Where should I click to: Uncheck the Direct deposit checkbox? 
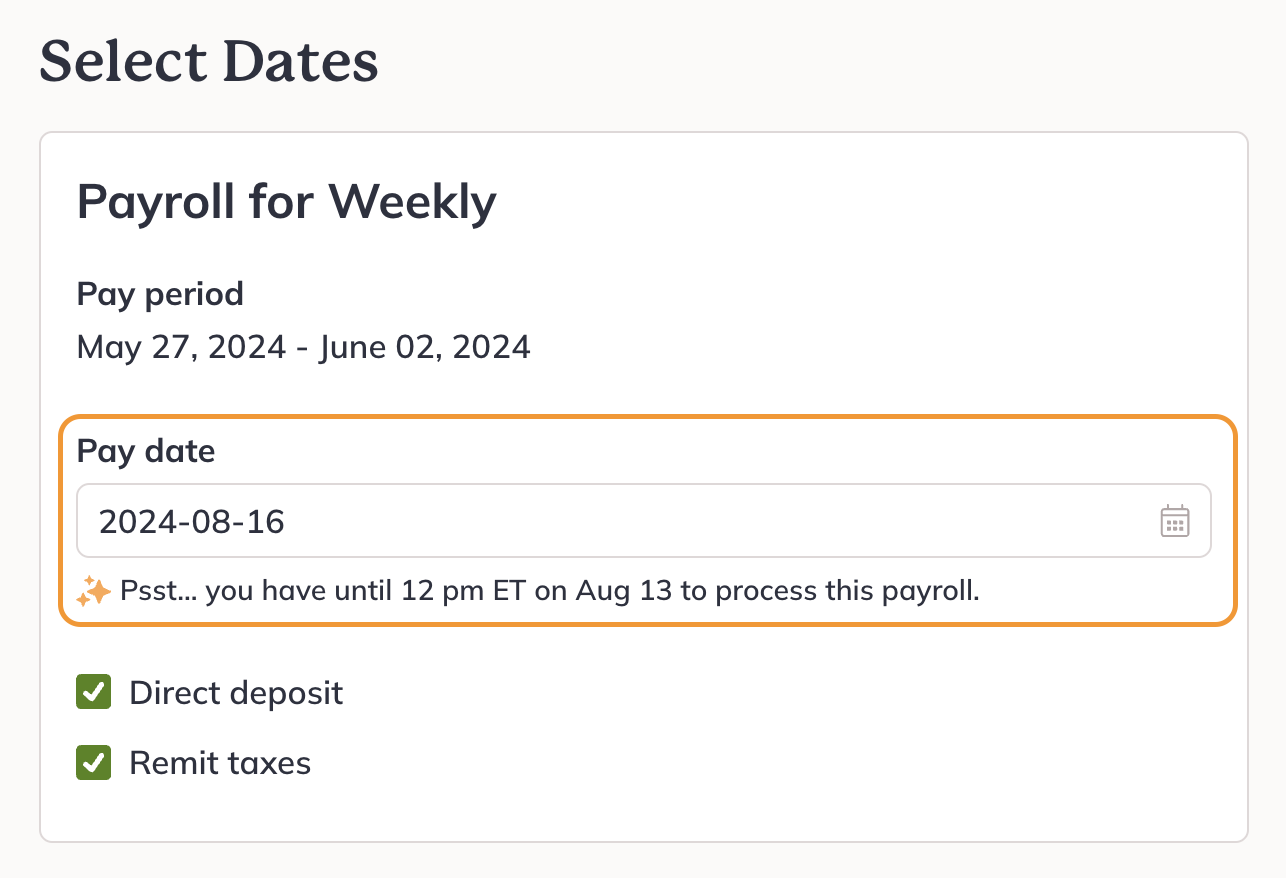[x=94, y=692]
